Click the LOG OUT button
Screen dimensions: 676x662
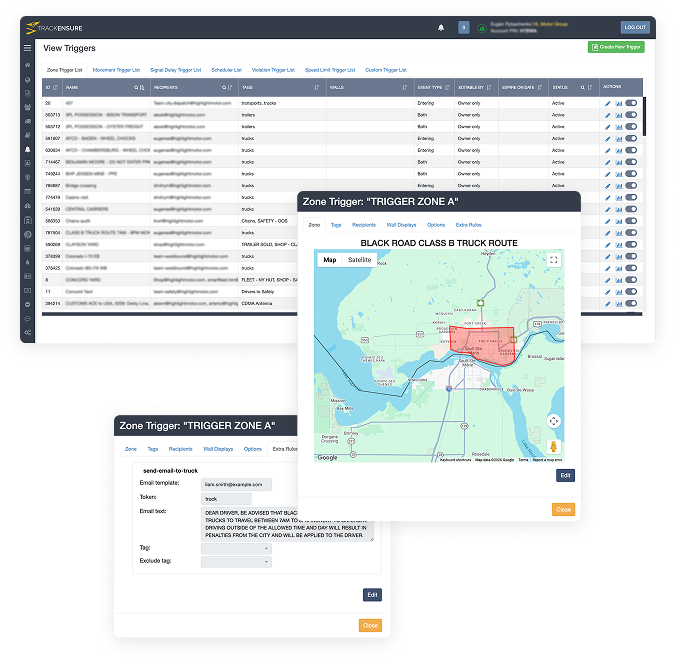coord(635,27)
